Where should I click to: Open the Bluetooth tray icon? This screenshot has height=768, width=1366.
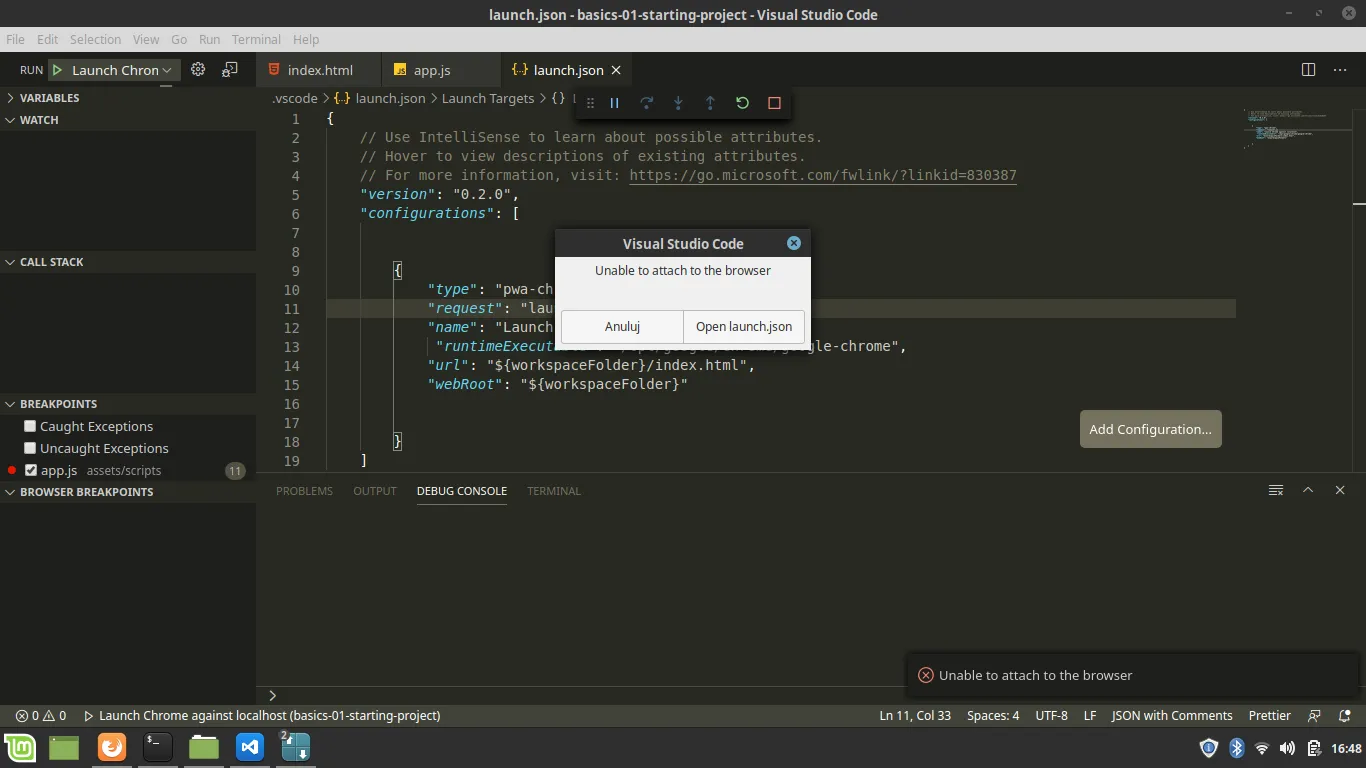pos(1236,748)
